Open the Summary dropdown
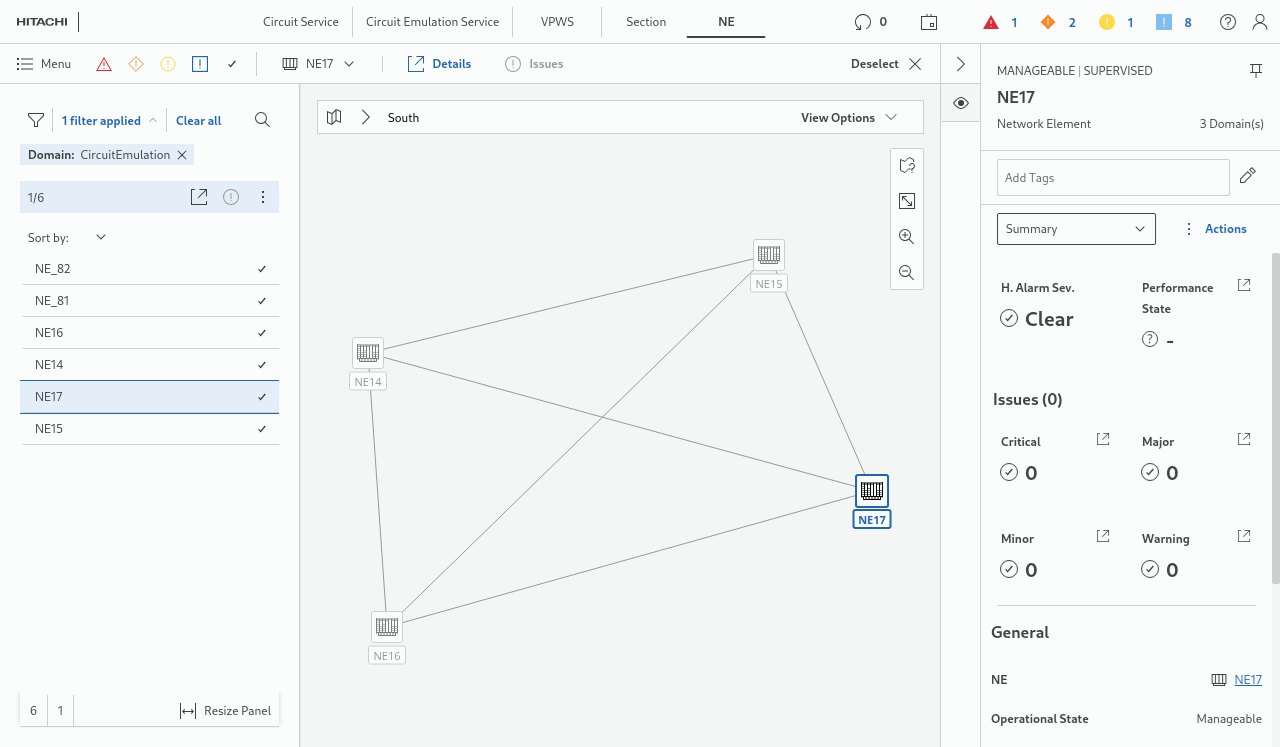The height and width of the screenshot is (747, 1280). pyautogui.click(x=1075, y=229)
